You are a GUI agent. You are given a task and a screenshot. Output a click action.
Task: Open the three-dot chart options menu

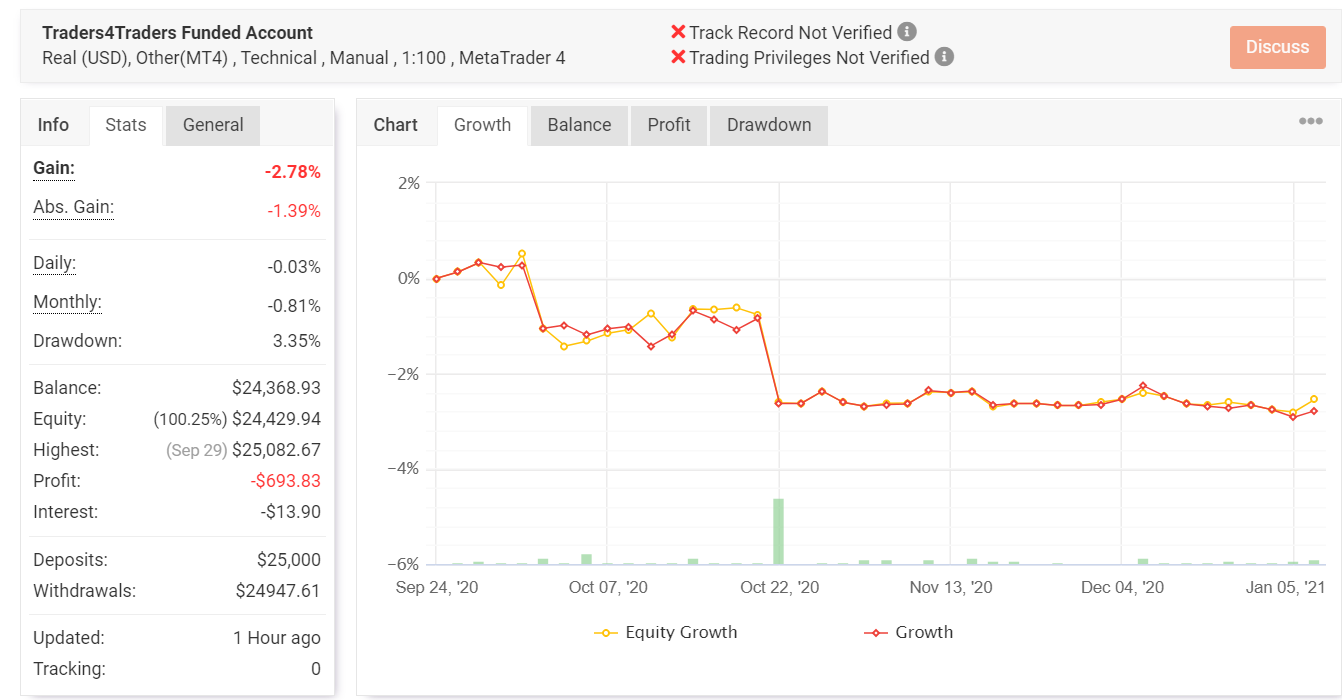[1310, 122]
